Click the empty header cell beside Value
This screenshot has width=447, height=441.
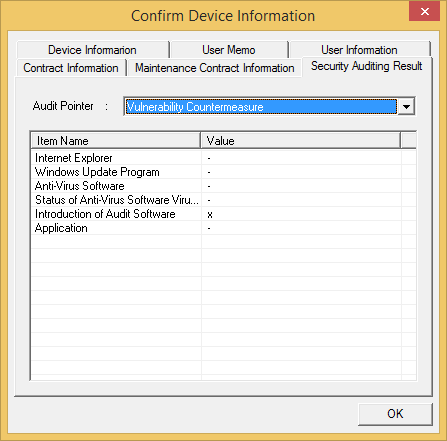(x=409, y=141)
